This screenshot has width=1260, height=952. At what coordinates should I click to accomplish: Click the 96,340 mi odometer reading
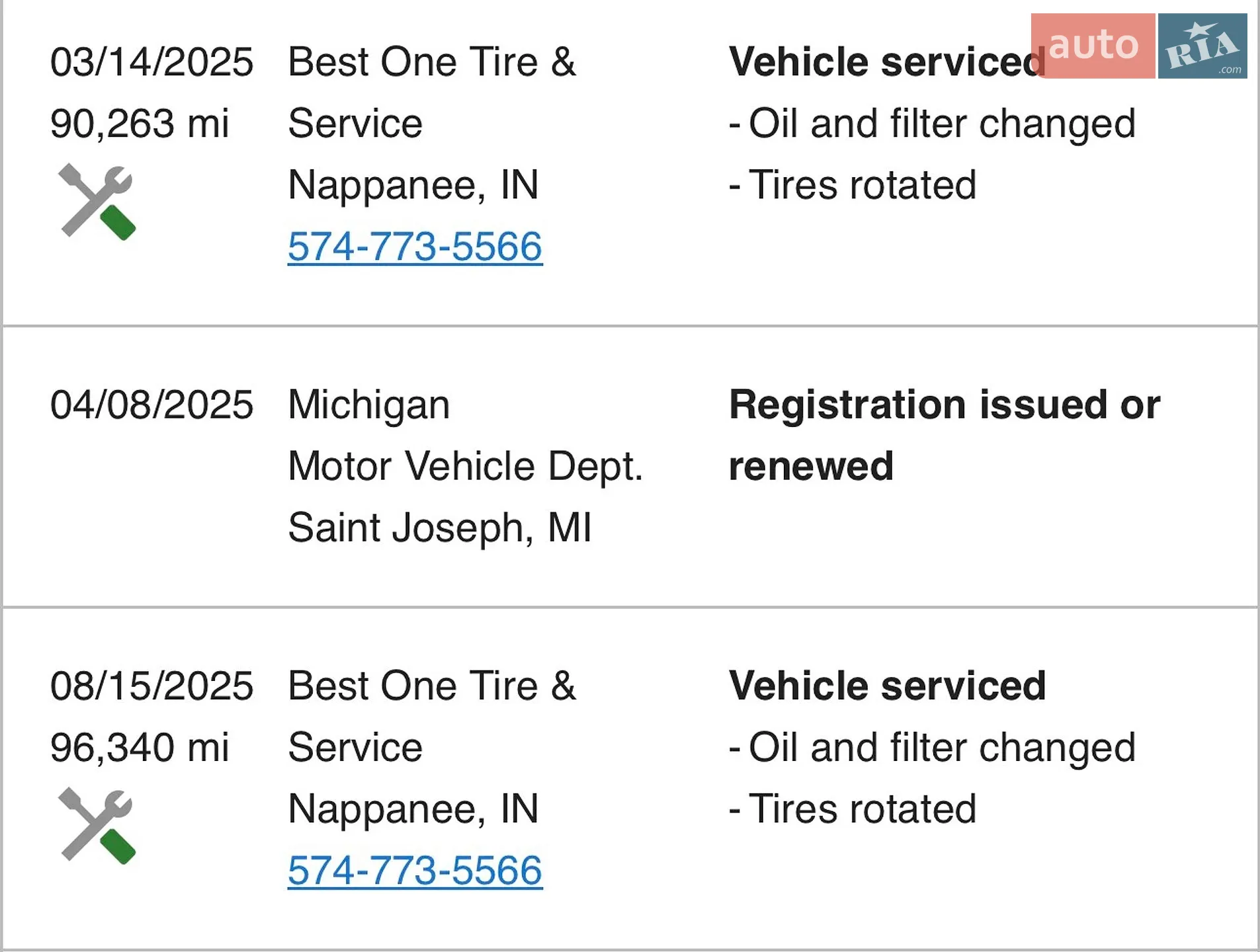[140, 748]
